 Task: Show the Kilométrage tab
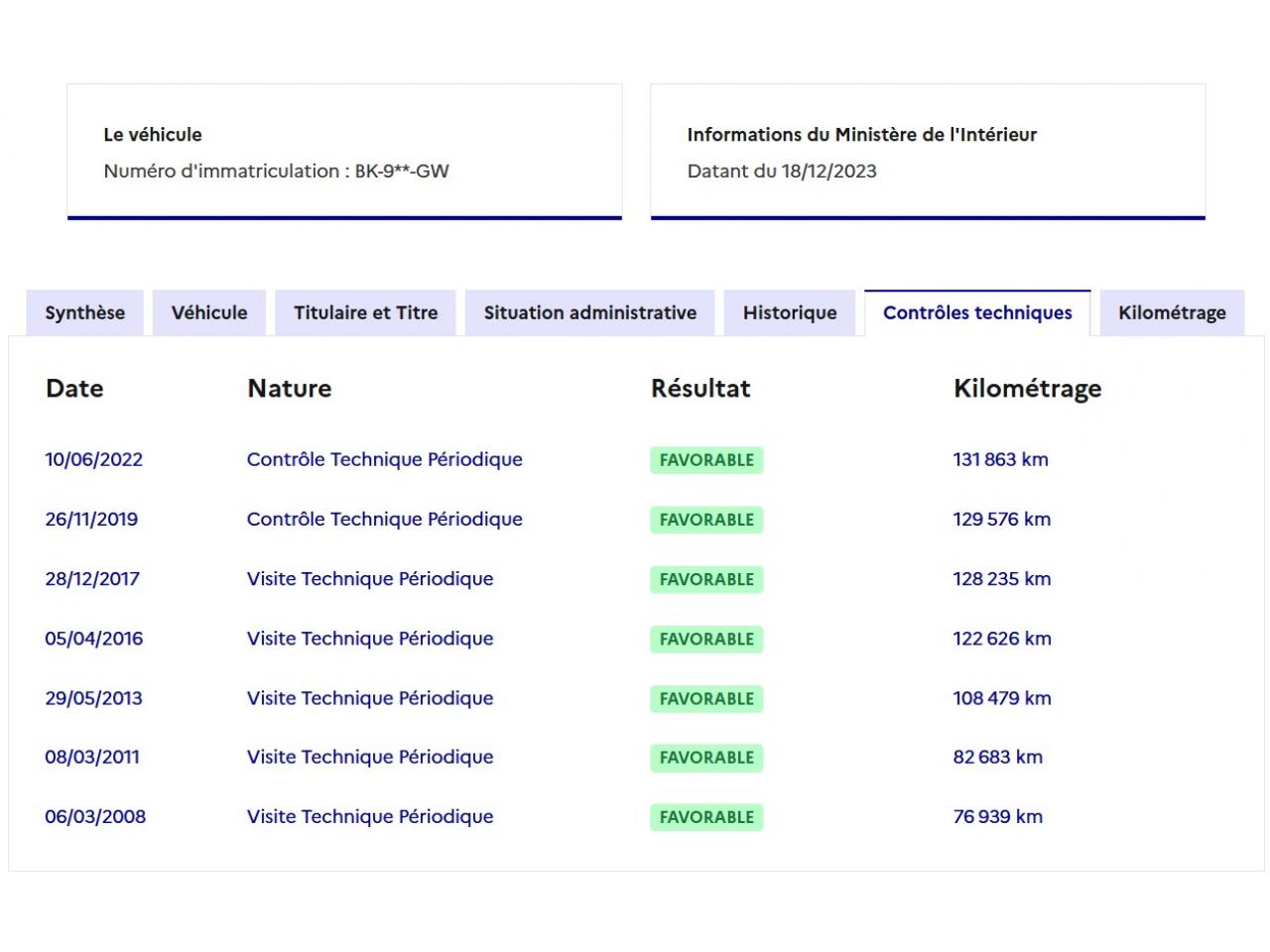(x=1172, y=312)
